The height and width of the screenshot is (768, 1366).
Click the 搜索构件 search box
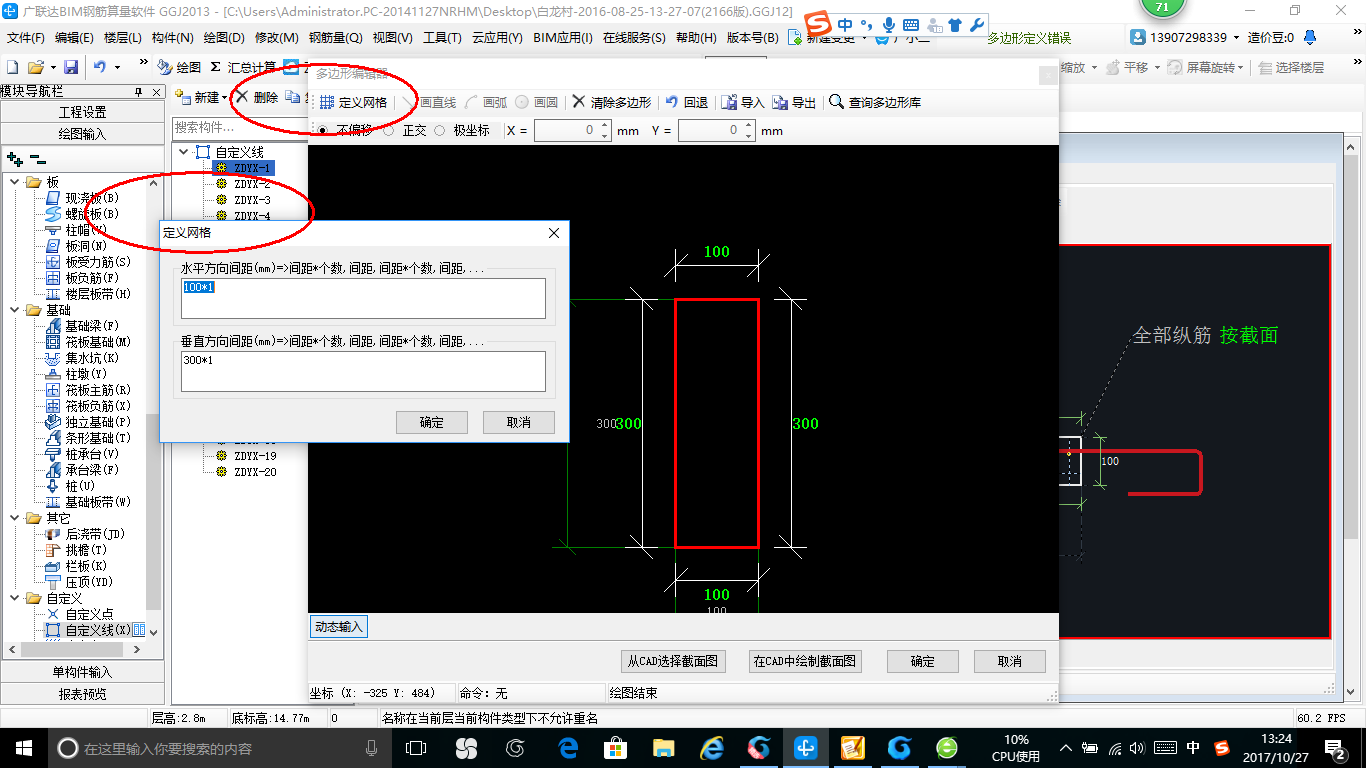(x=238, y=127)
